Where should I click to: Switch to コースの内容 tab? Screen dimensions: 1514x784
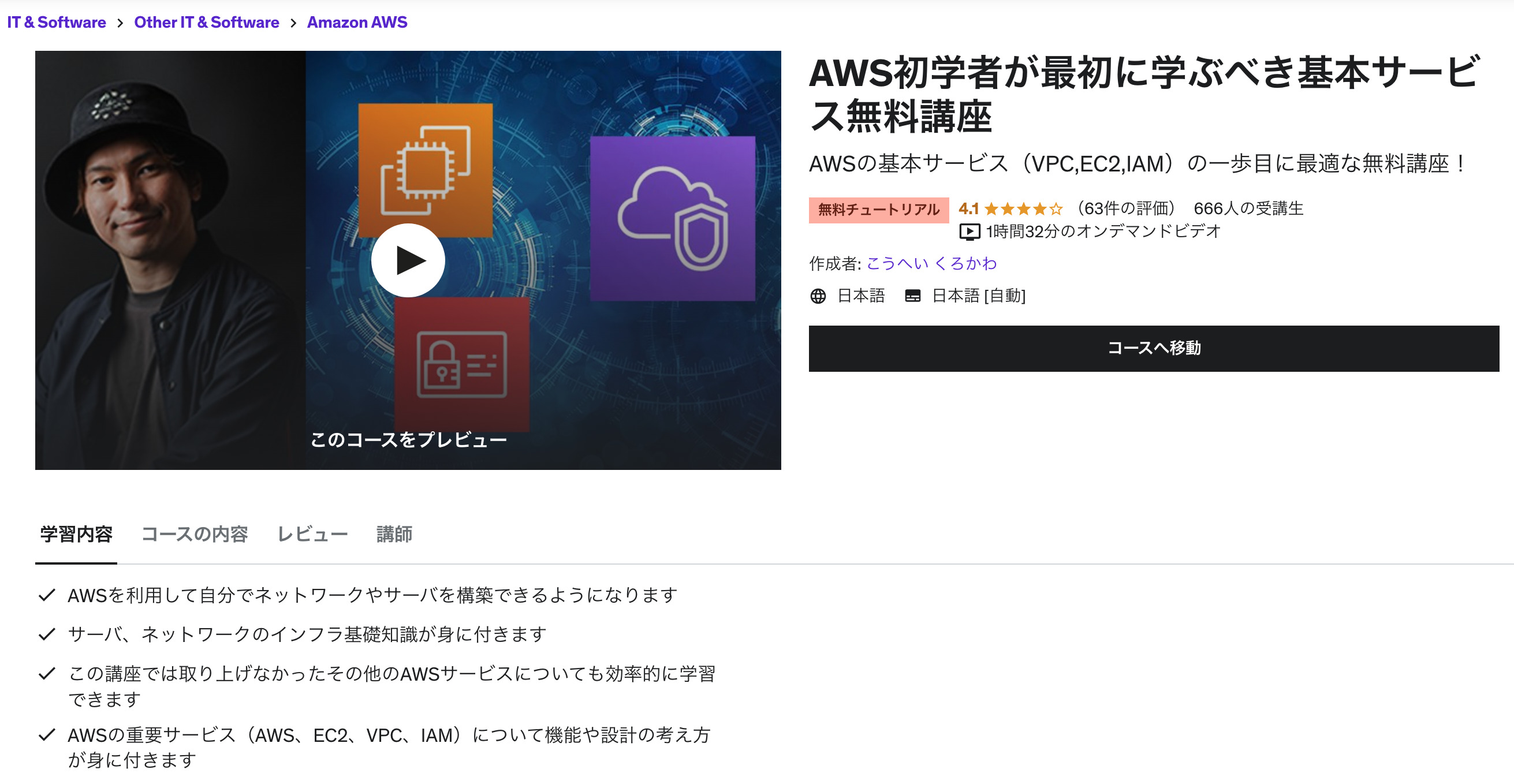[x=195, y=533]
